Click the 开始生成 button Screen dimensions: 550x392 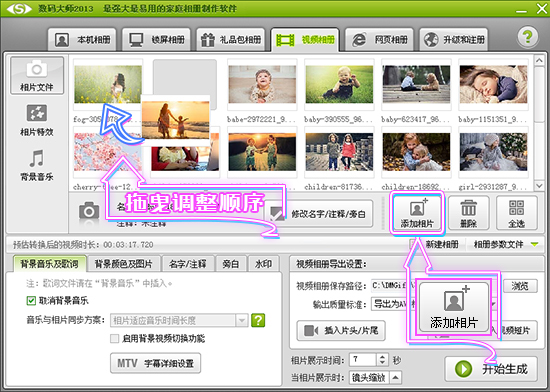point(491,369)
